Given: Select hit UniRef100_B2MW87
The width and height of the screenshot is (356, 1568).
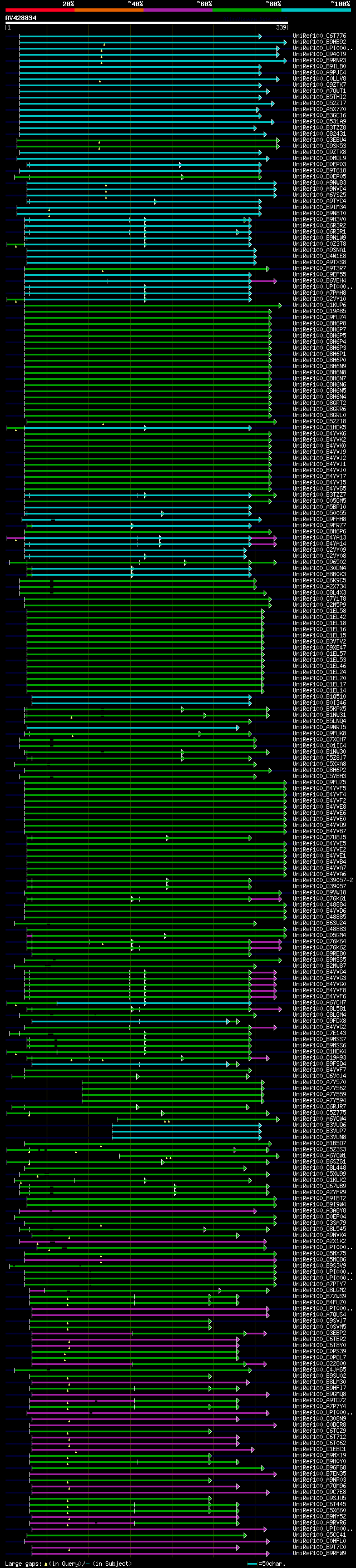Looking at the screenshot, I should tap(319, 966).
